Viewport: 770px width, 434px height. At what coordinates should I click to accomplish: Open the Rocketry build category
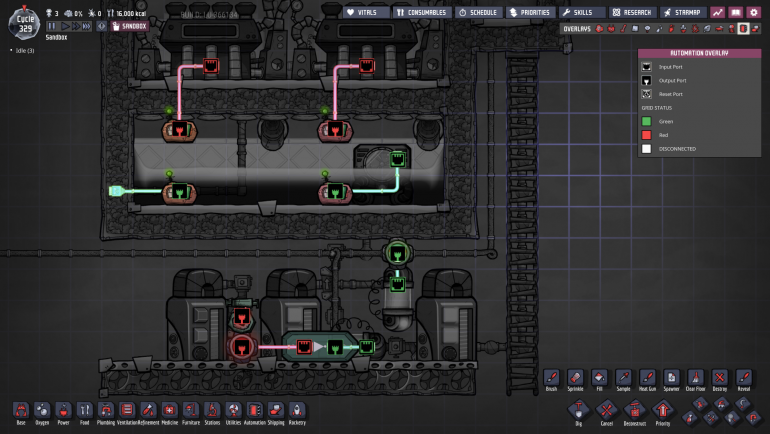[x=297, y=411]
